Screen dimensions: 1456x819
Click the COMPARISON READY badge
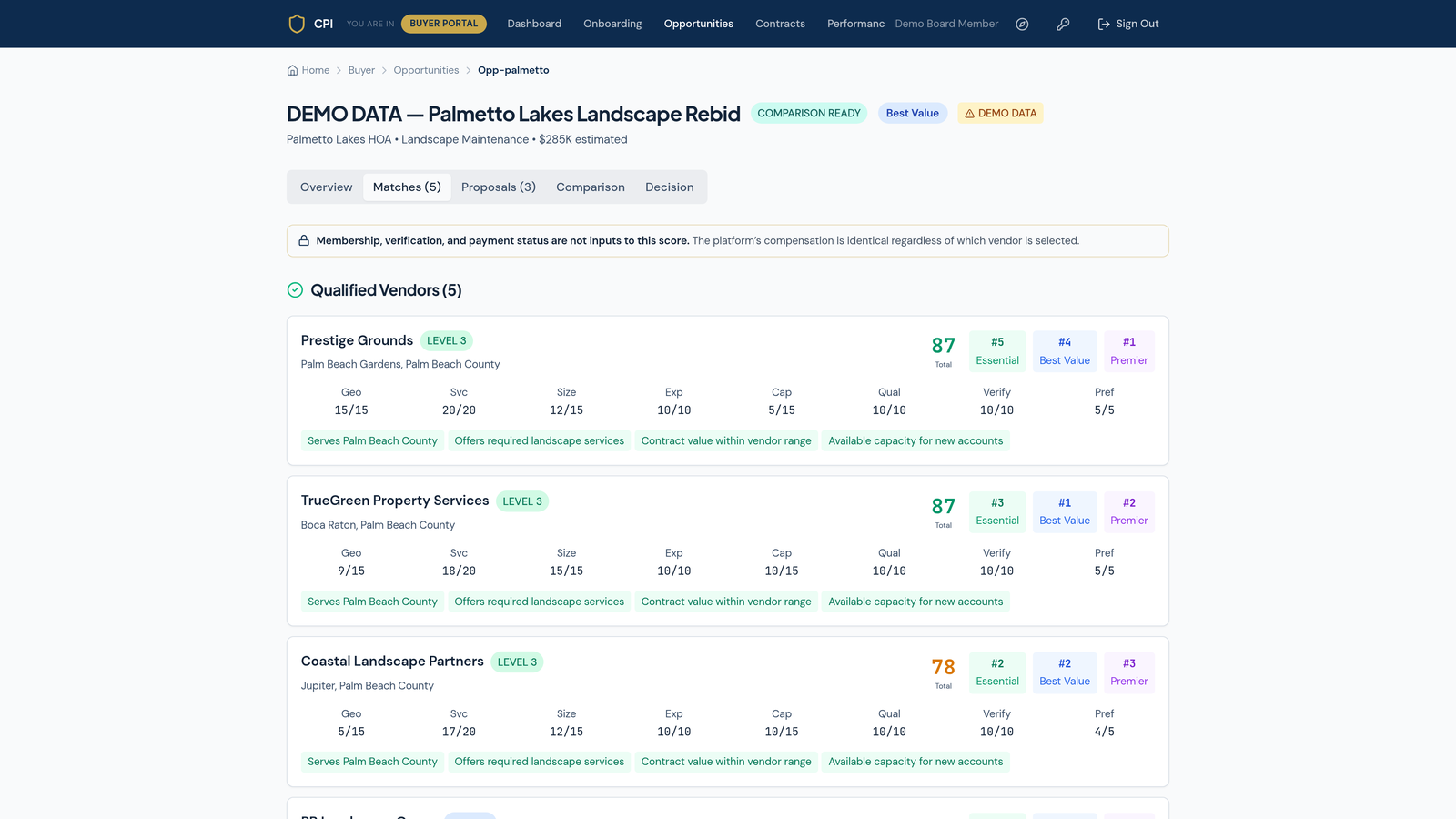pos(809,114)
